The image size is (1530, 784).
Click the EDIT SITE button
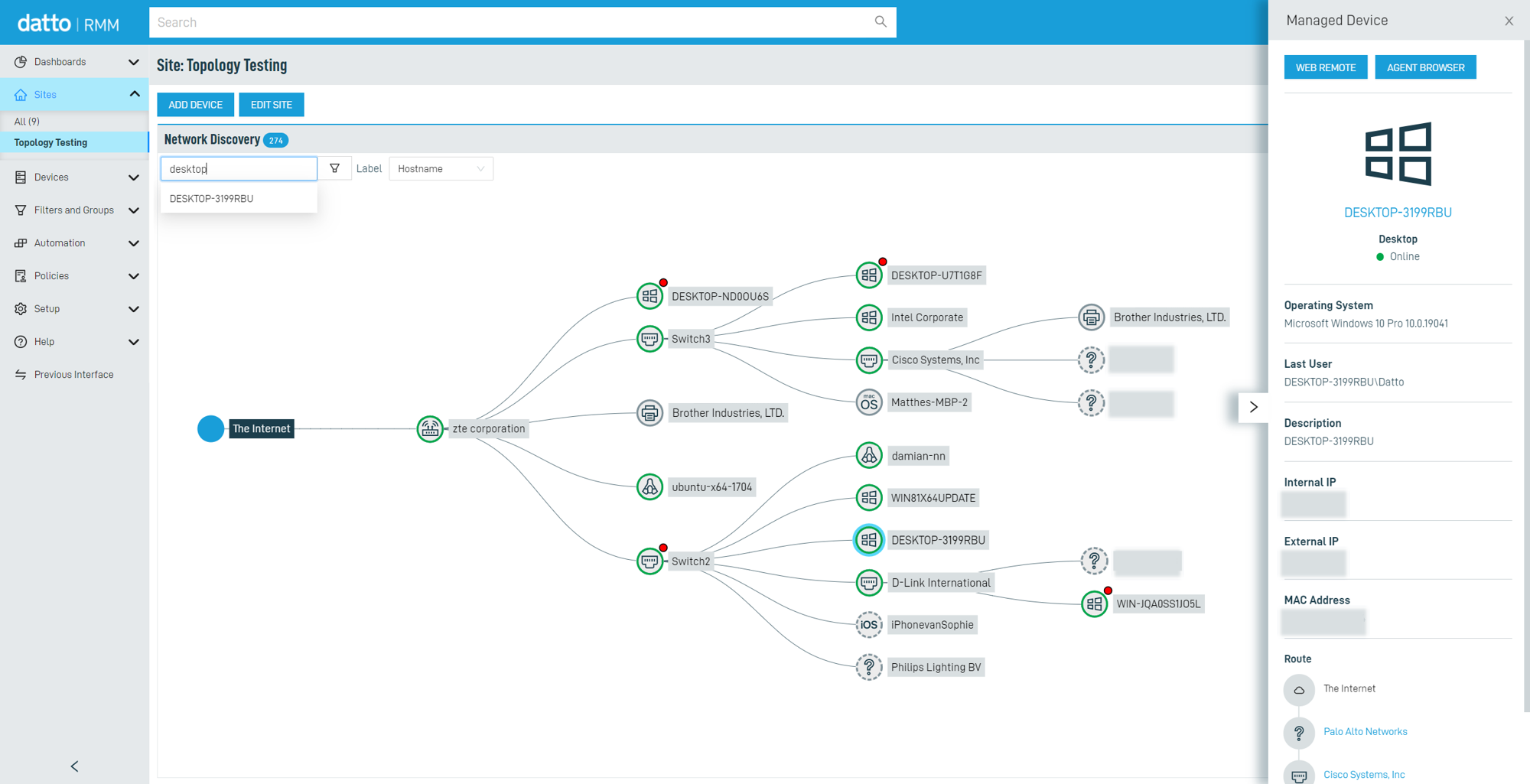pyautogui.click(x=272, y=105)
